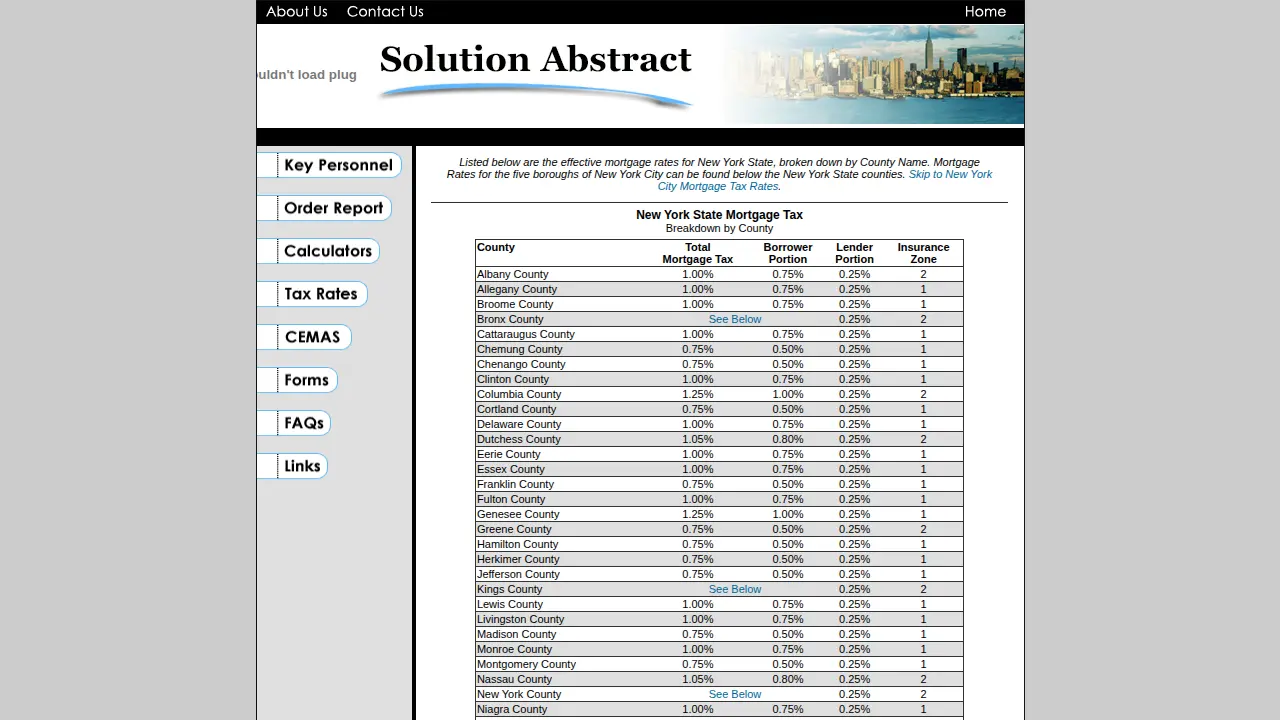1280x720 pixels.
Task: Open the Order Report section
Action: point(325,208)
